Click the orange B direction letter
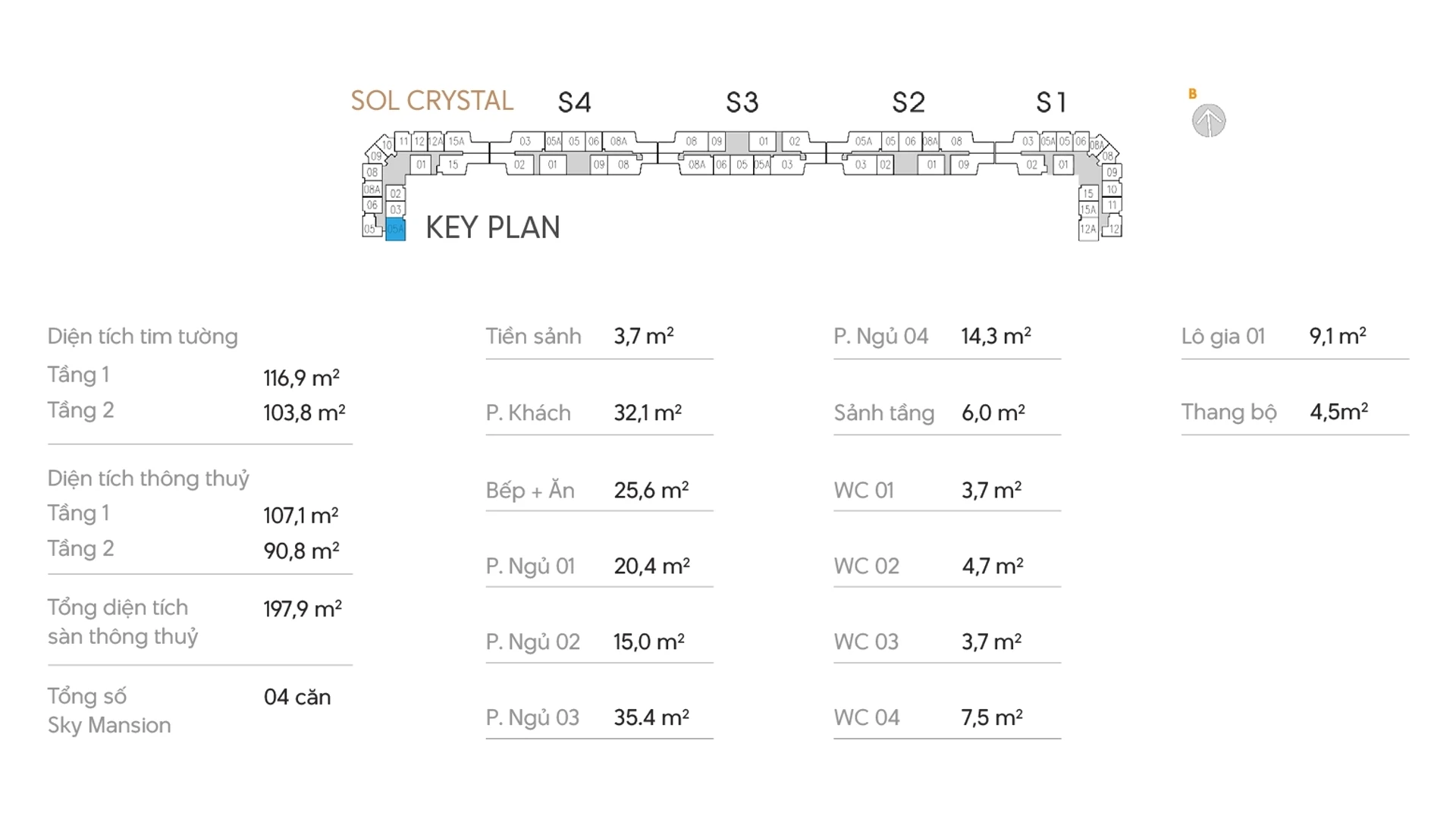 tap(1192, 94)
